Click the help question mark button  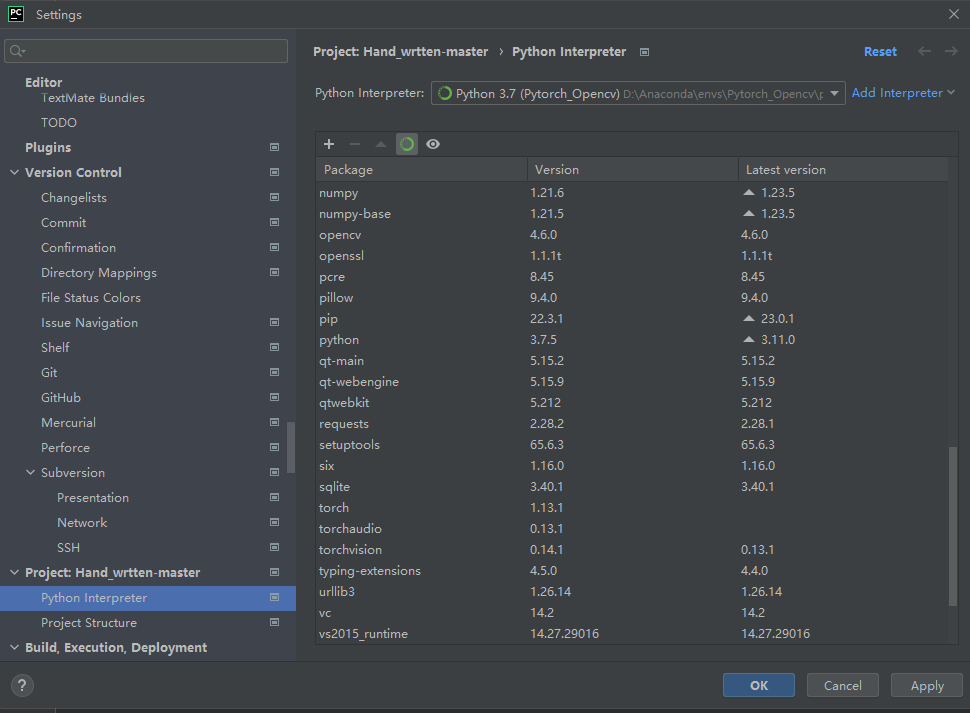[22, 685]
